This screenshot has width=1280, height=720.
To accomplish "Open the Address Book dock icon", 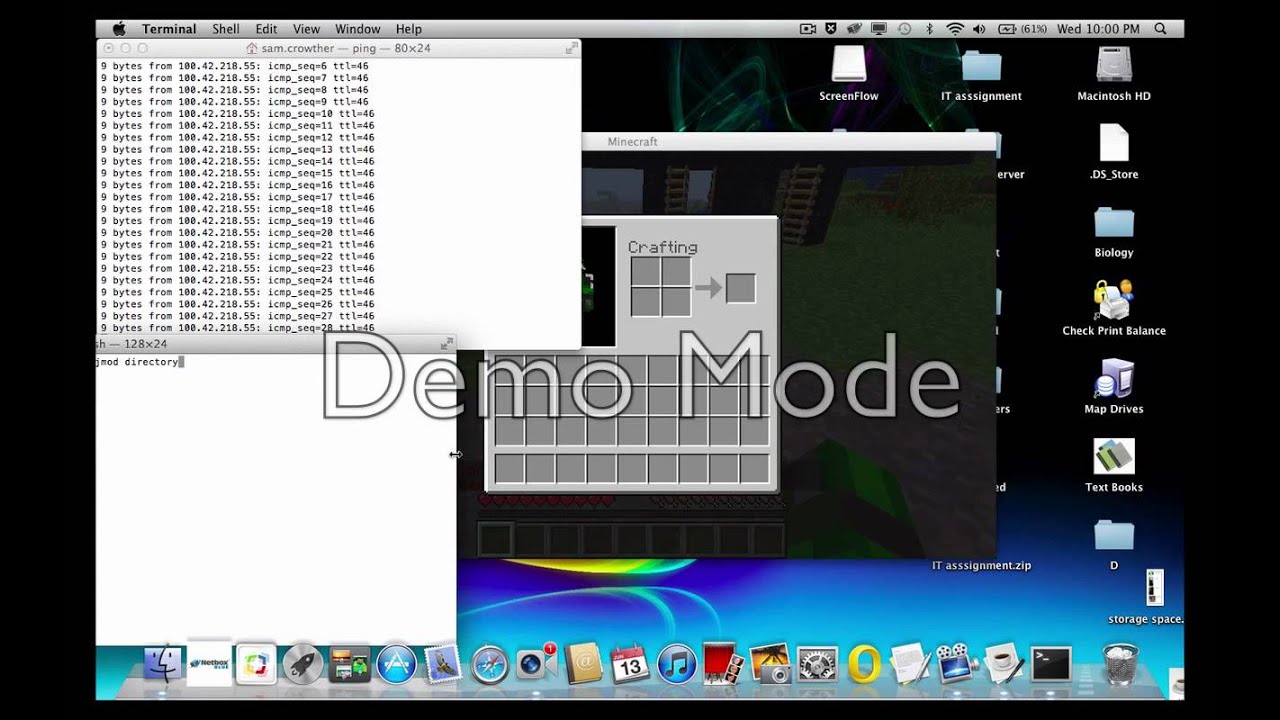I will tap(583, 664).
